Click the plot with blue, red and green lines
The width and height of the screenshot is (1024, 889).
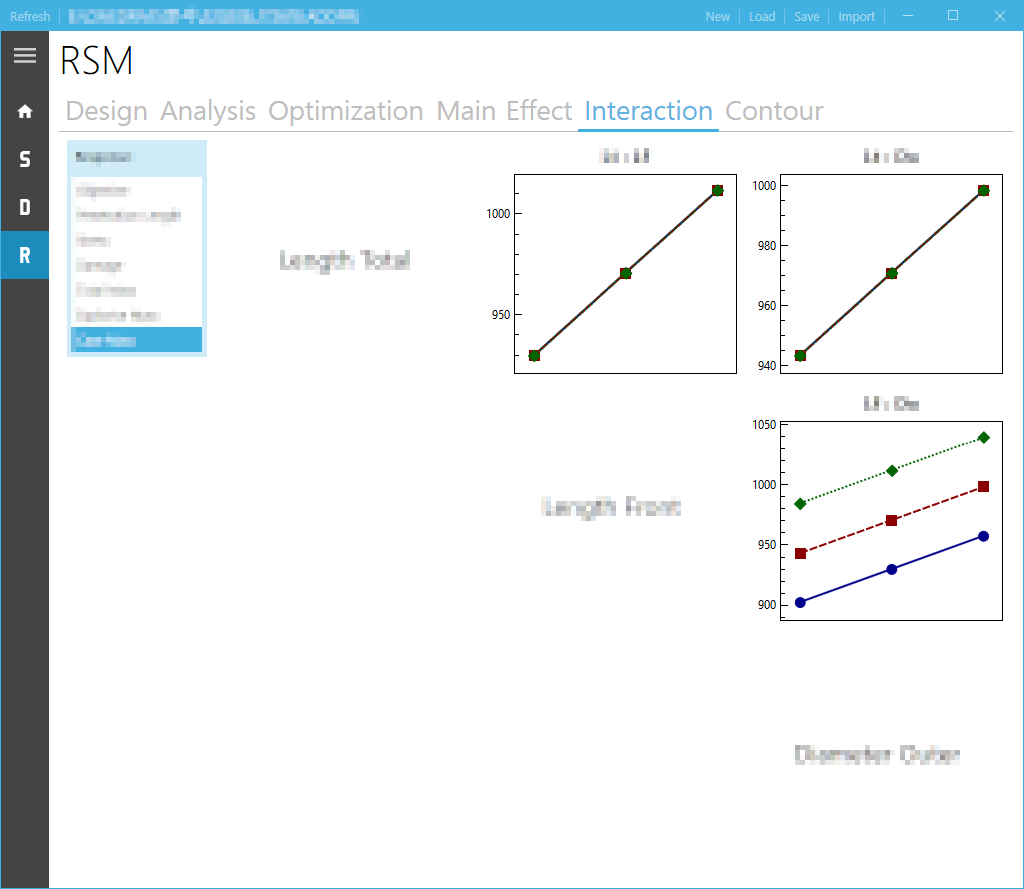[x=891, y=521]
